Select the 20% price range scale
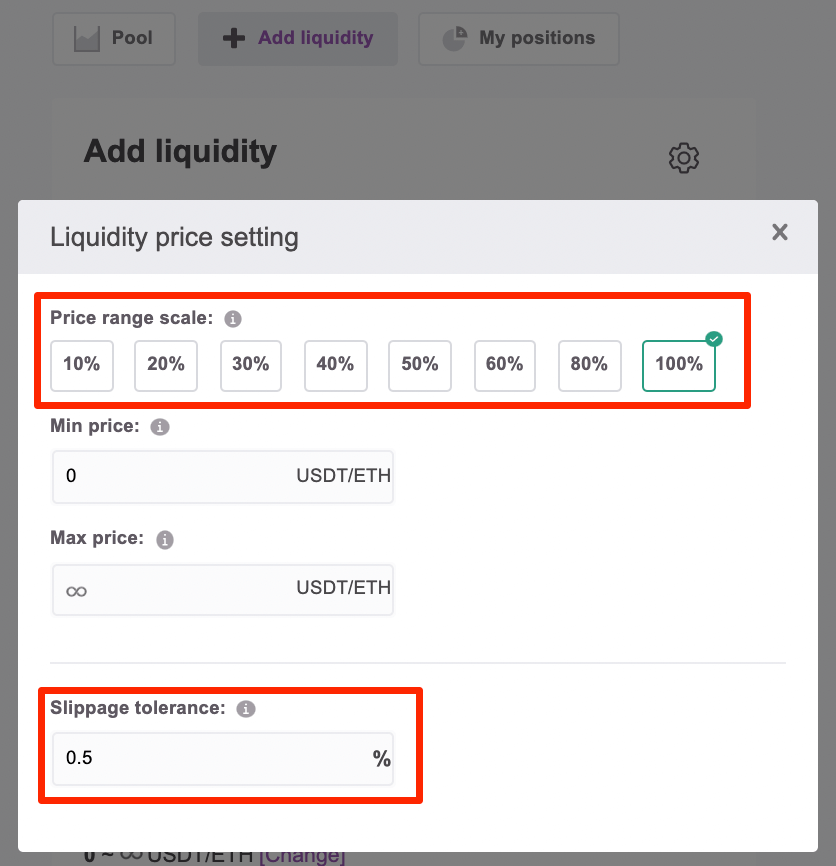This screenshot has height=866, width=836. pyautogui.click(x=166, y=366)
